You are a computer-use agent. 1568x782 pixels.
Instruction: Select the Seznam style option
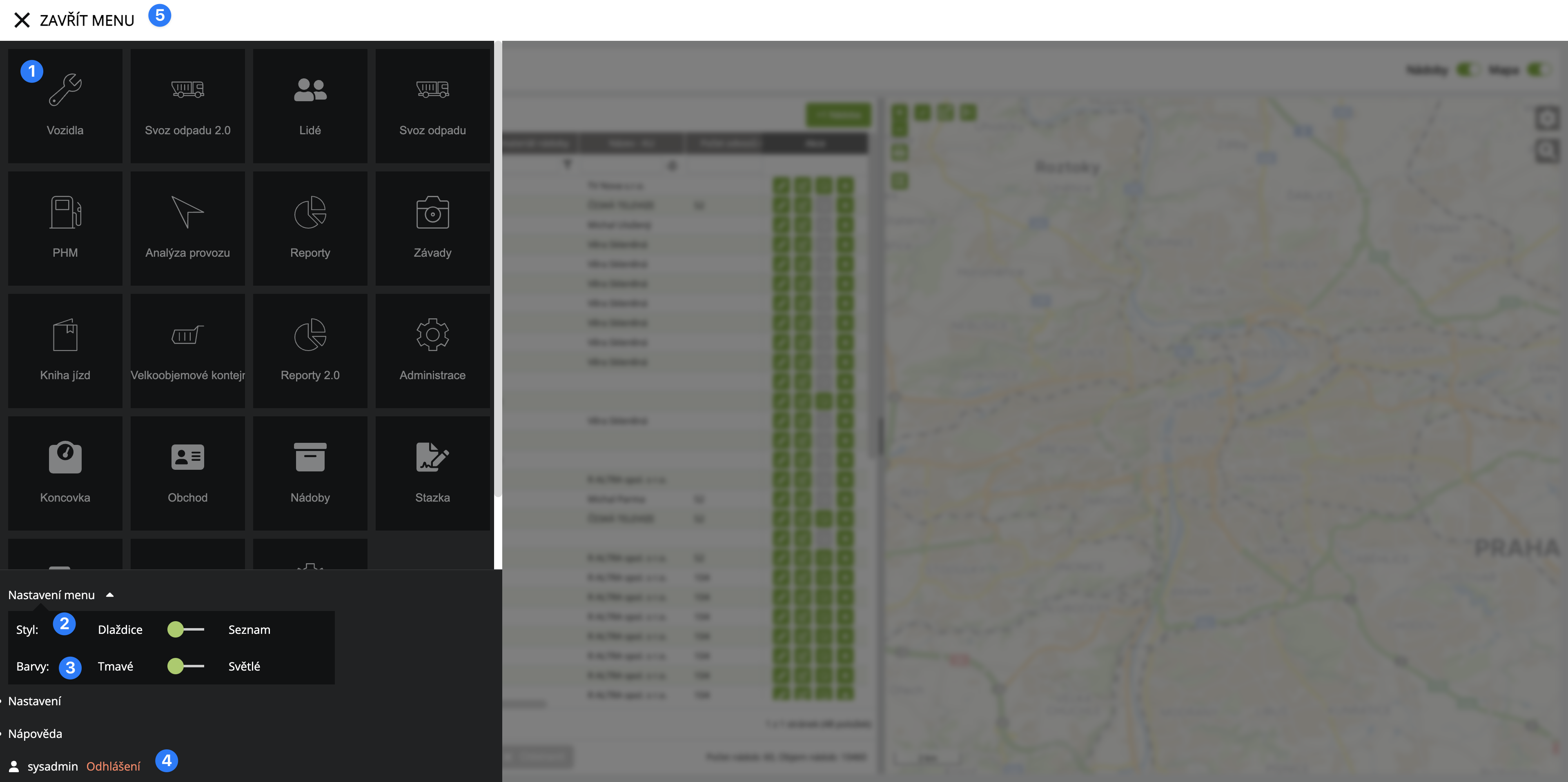pos(249,630)
